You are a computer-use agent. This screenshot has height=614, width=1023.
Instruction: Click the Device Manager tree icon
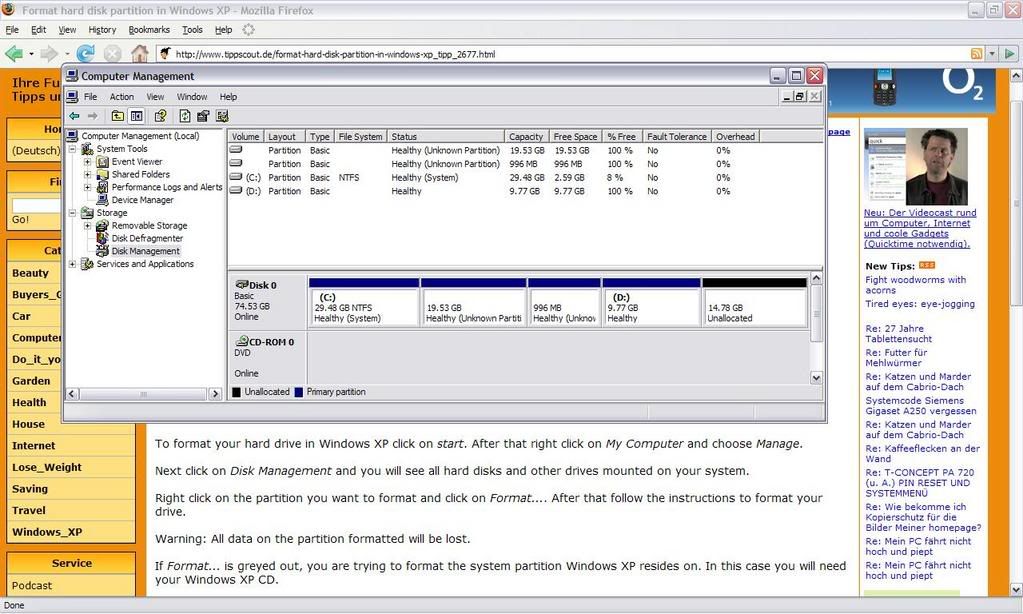(102, 200)
